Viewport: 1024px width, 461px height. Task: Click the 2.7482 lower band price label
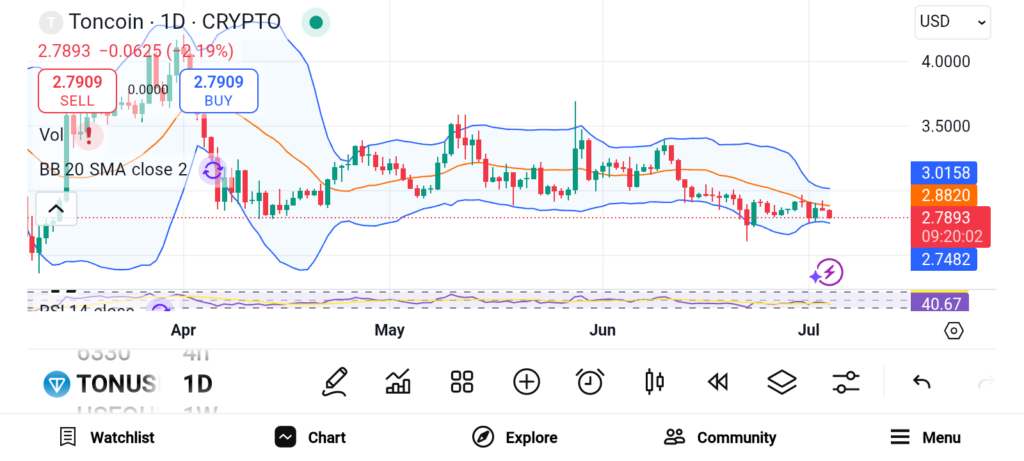click(944, 259)
